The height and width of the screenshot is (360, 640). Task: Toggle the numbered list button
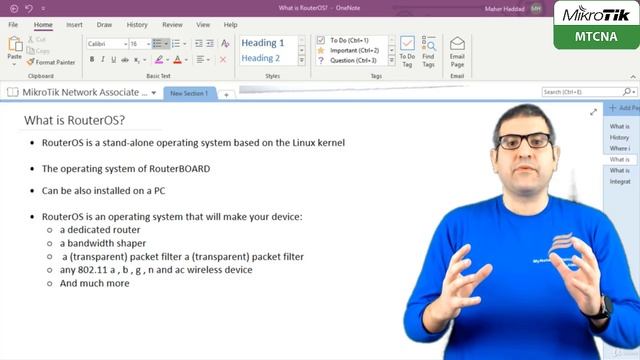[176, 44]
